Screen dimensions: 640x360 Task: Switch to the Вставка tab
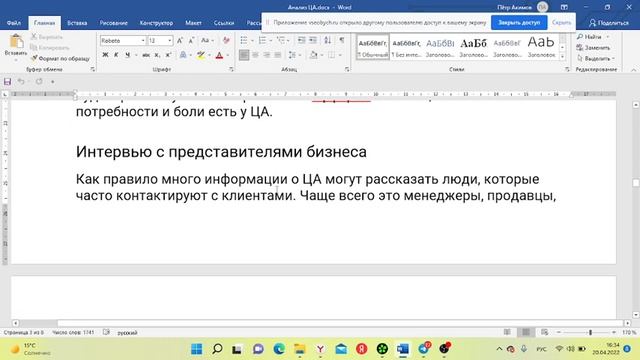click(x=77, y=23)
